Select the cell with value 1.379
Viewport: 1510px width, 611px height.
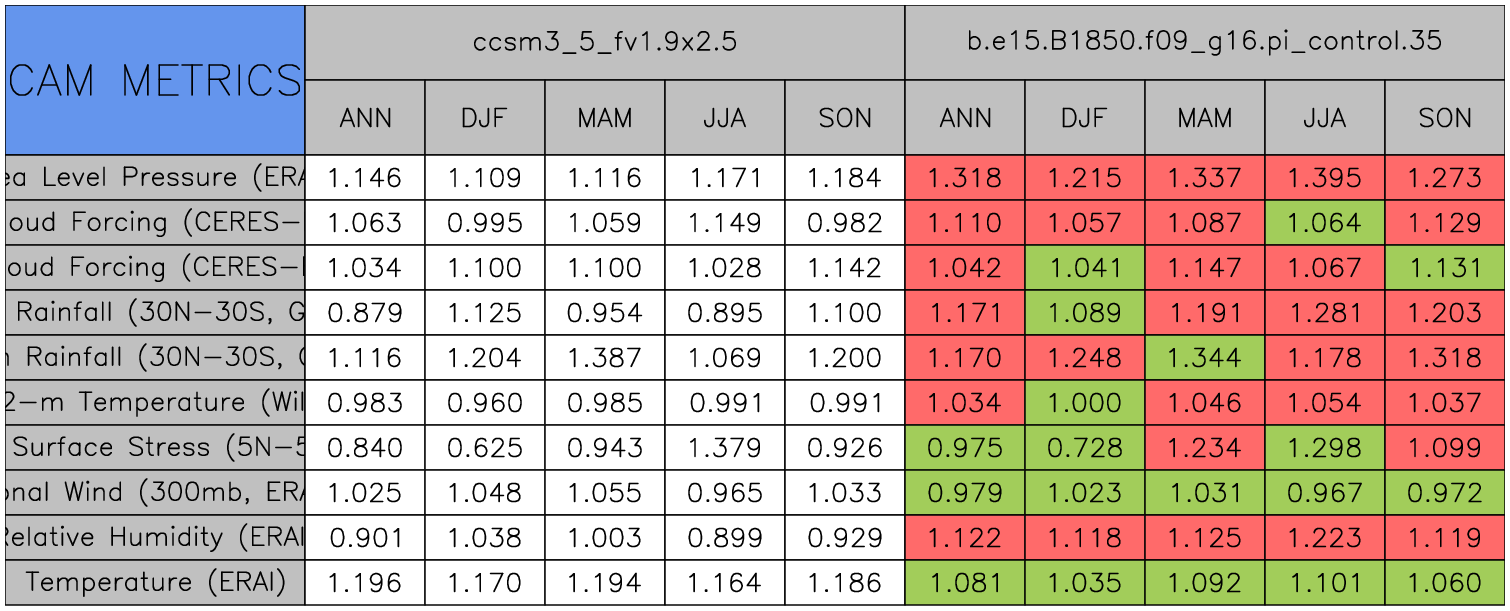[x=724, y=448]
